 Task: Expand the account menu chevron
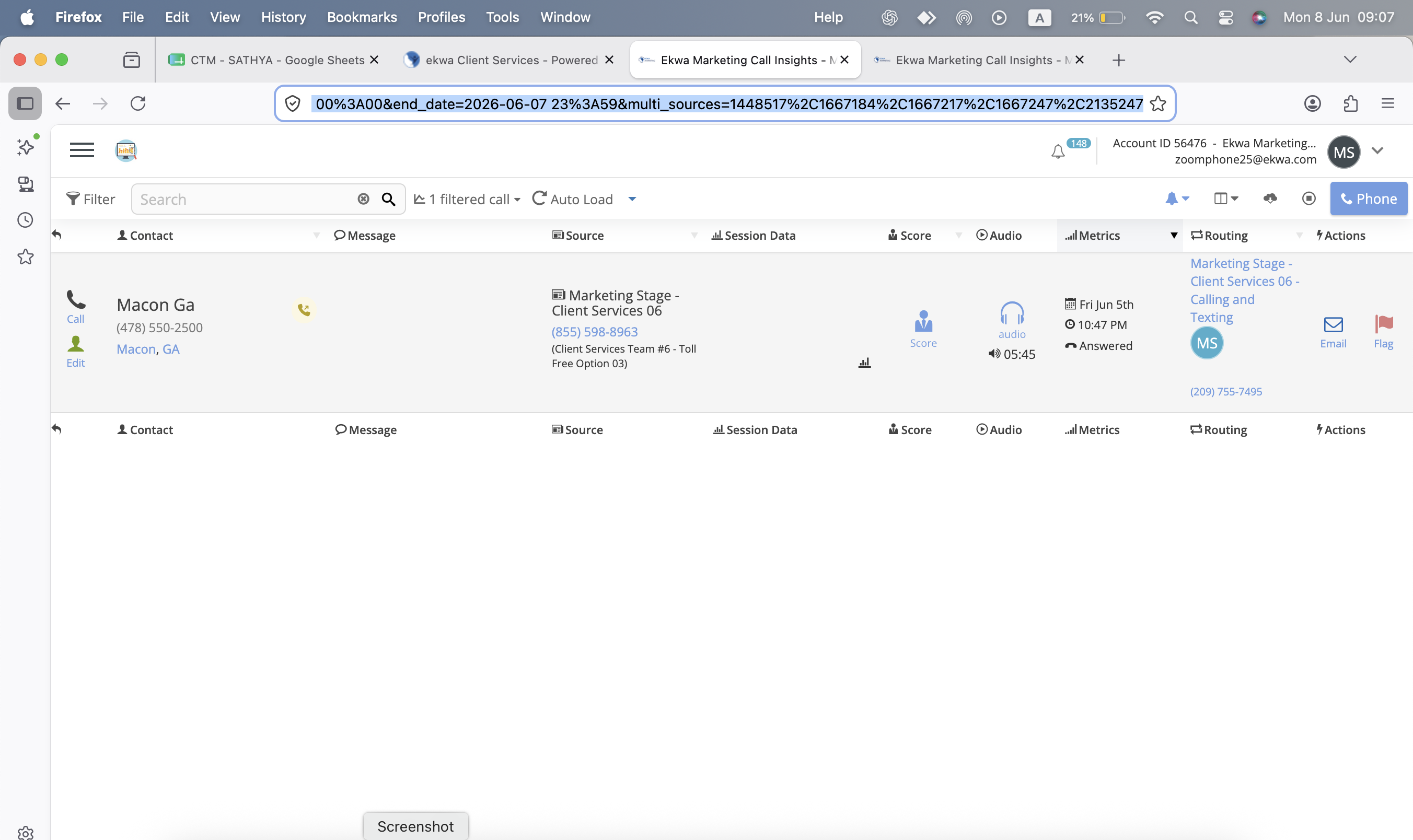1377,150
